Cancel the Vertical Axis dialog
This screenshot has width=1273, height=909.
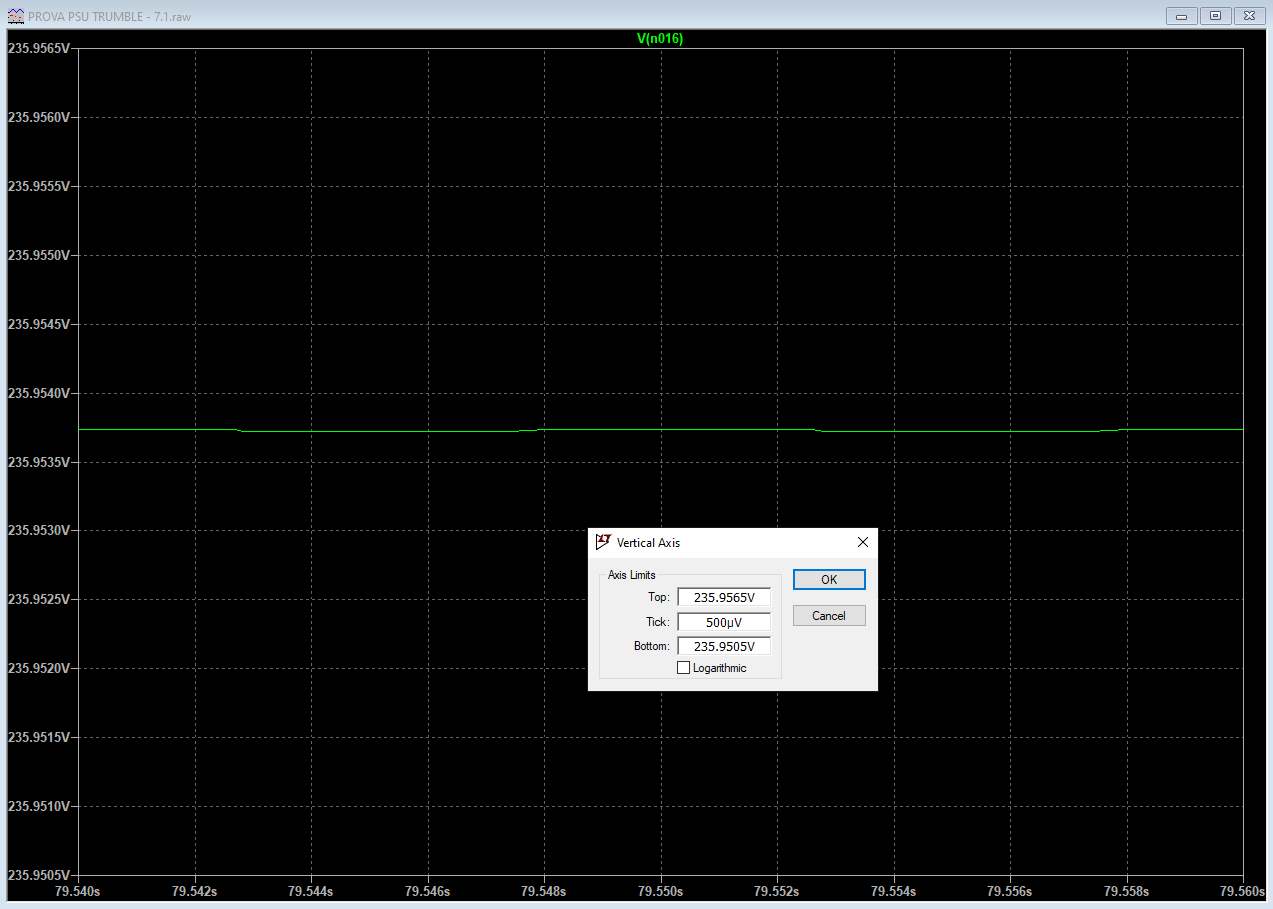(829, 616)
